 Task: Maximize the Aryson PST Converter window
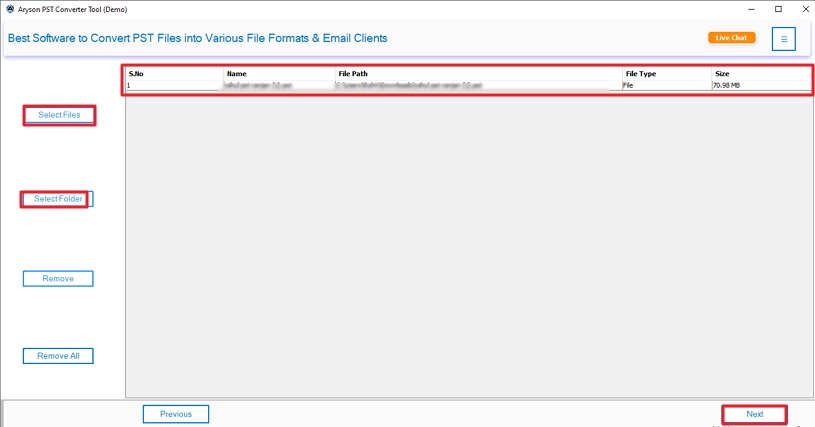pyautogui.click(x=778, y=9)
